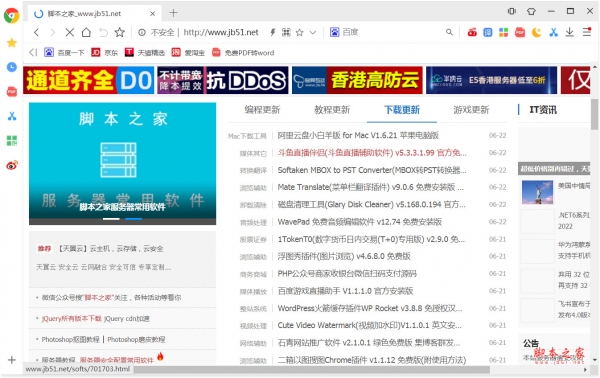Go back to the previous page

coord(36,33)
